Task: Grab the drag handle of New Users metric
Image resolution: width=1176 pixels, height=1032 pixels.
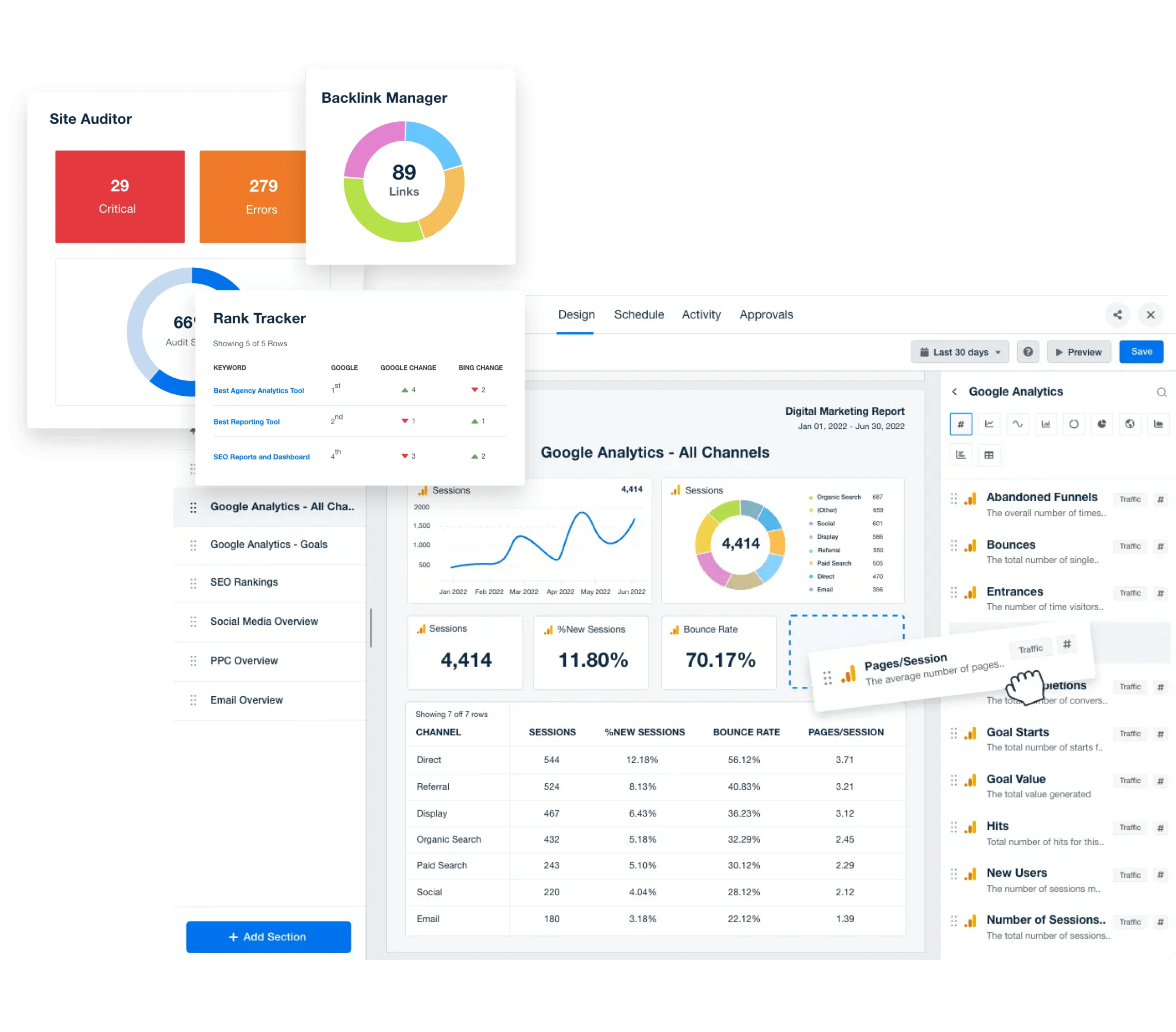Action: [954, 874]
